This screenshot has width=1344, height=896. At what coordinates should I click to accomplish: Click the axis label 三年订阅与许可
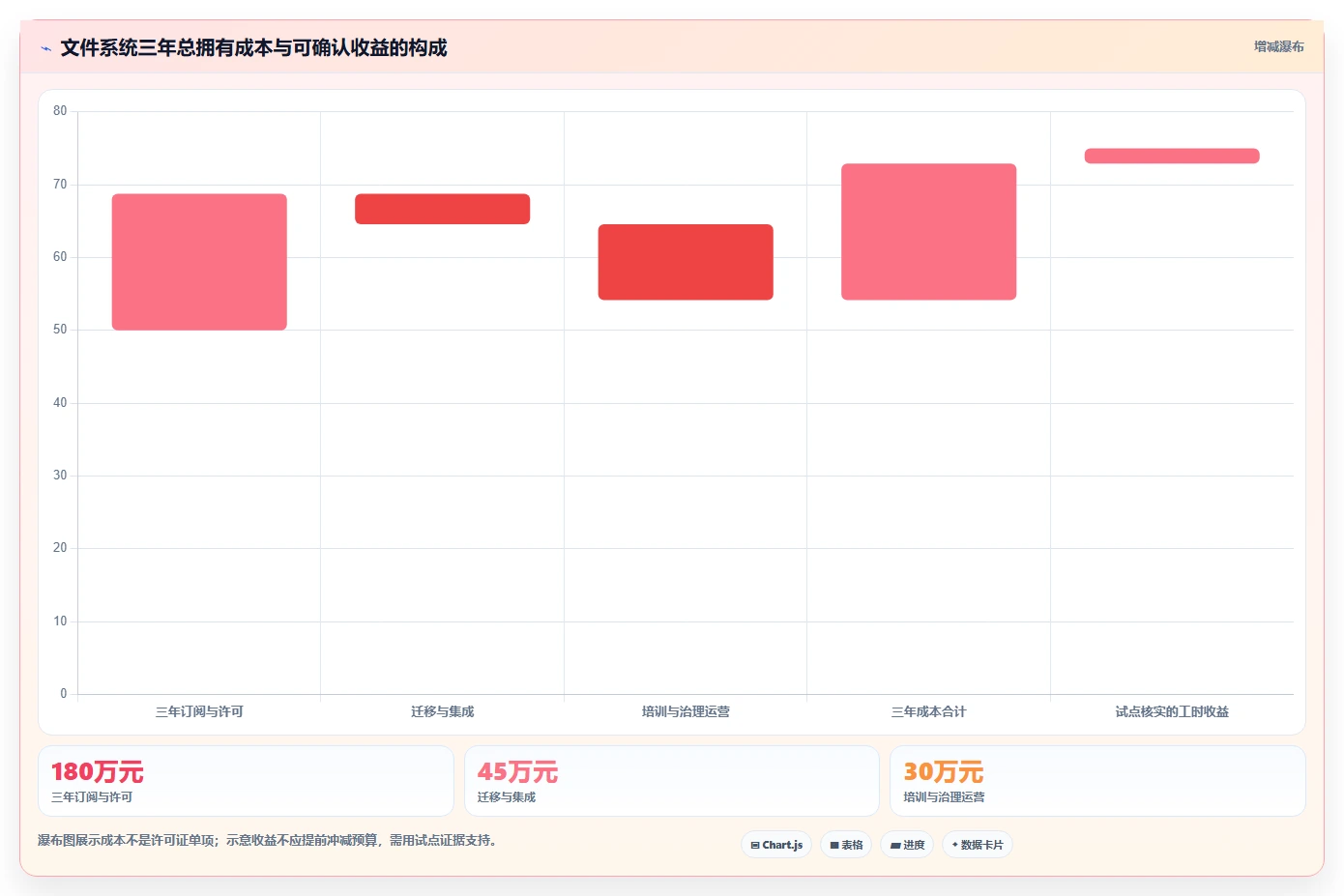click(199, 711)
